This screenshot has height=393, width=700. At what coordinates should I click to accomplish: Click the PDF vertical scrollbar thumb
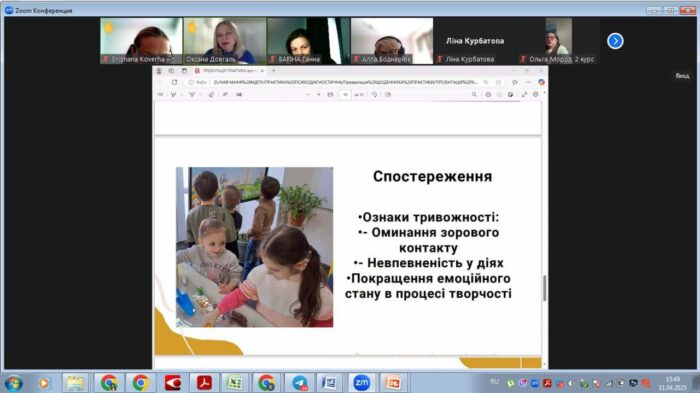(544, 288)
